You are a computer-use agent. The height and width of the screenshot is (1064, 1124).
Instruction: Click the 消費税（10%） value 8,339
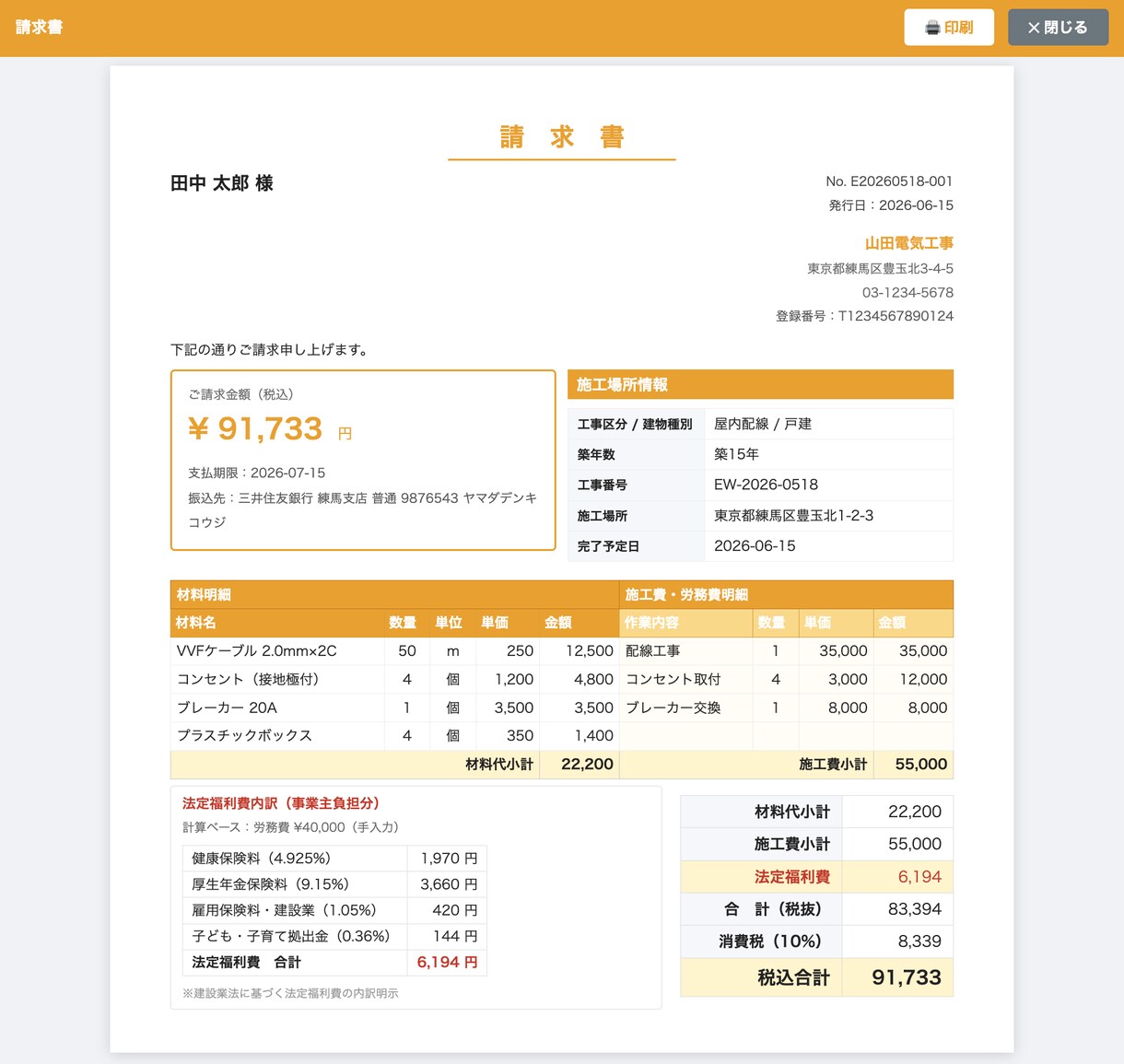(x=919, y=941)
